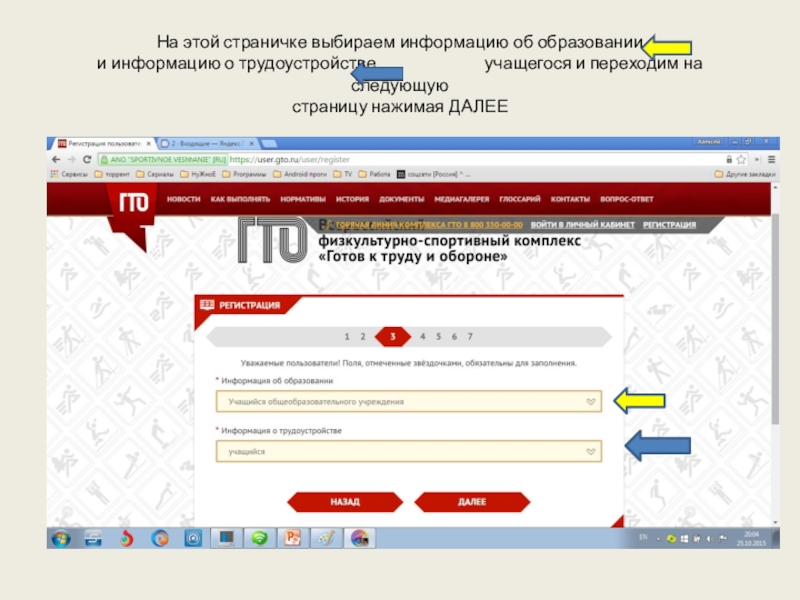Show hidden system tray icons arrow
Screen dimensions: 800x600
tap(659, 539)
